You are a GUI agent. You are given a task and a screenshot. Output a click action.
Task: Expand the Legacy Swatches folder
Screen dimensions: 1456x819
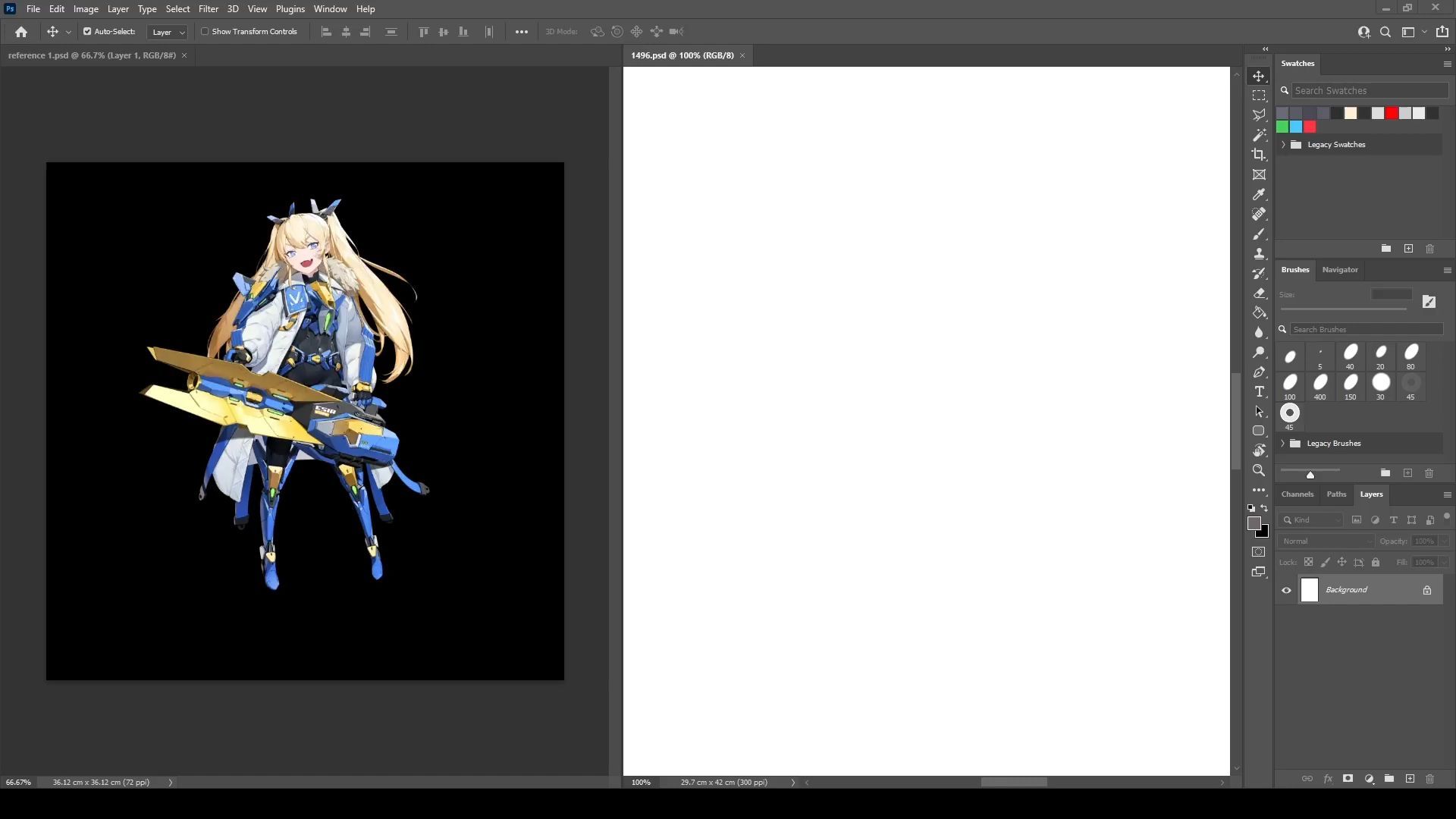pos(1283,145)
